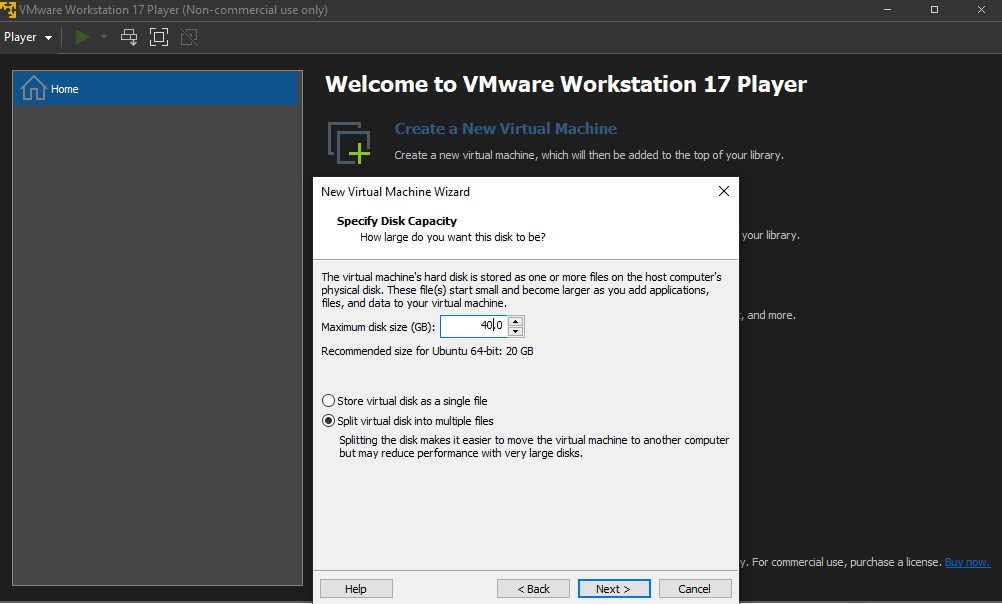Click the green Power On play icon
The width and height of the screenshot is (1002, 604).
[x=82, y=37]
